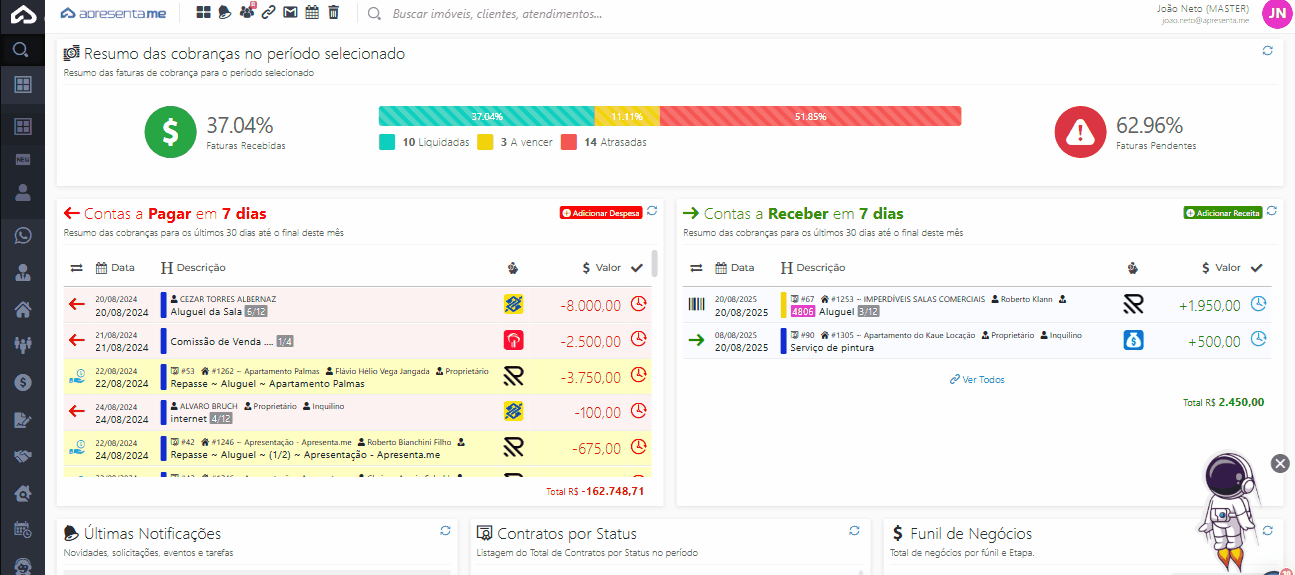Click the red Atrasadas segment of progress bar

[810, 116]
